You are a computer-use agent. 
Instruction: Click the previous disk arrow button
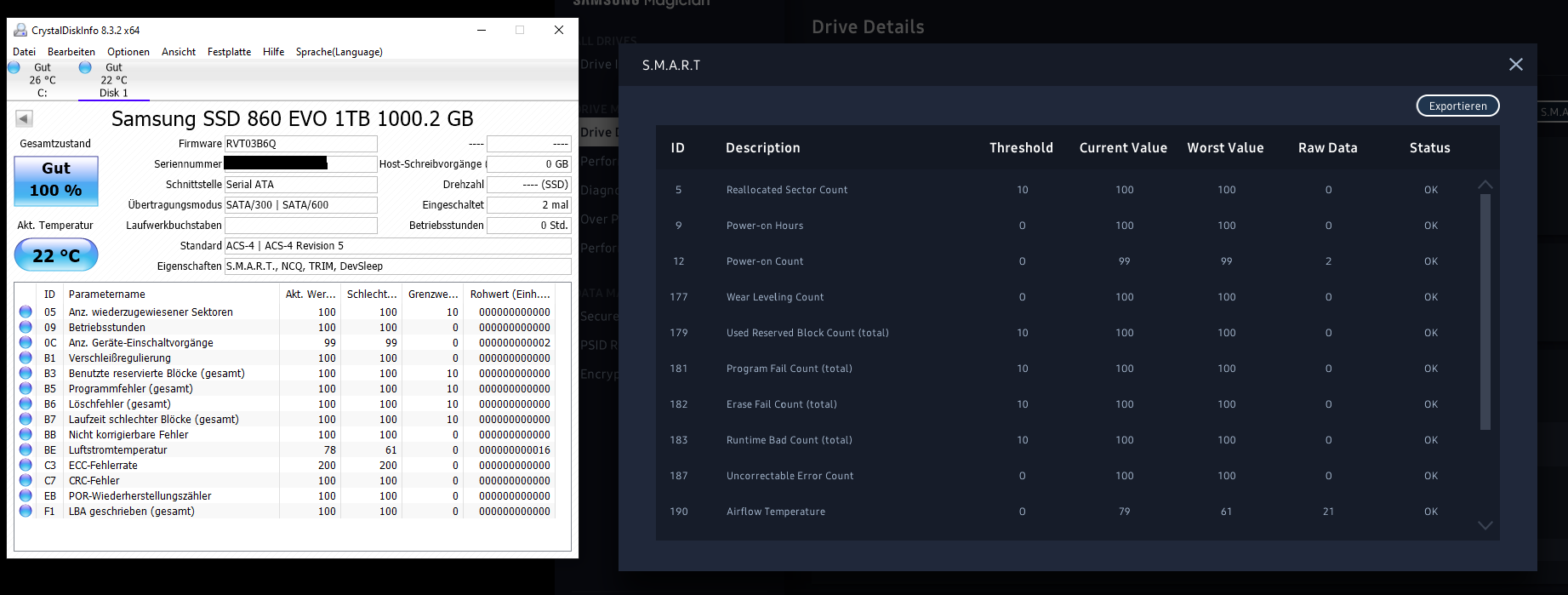click(24, 119)
